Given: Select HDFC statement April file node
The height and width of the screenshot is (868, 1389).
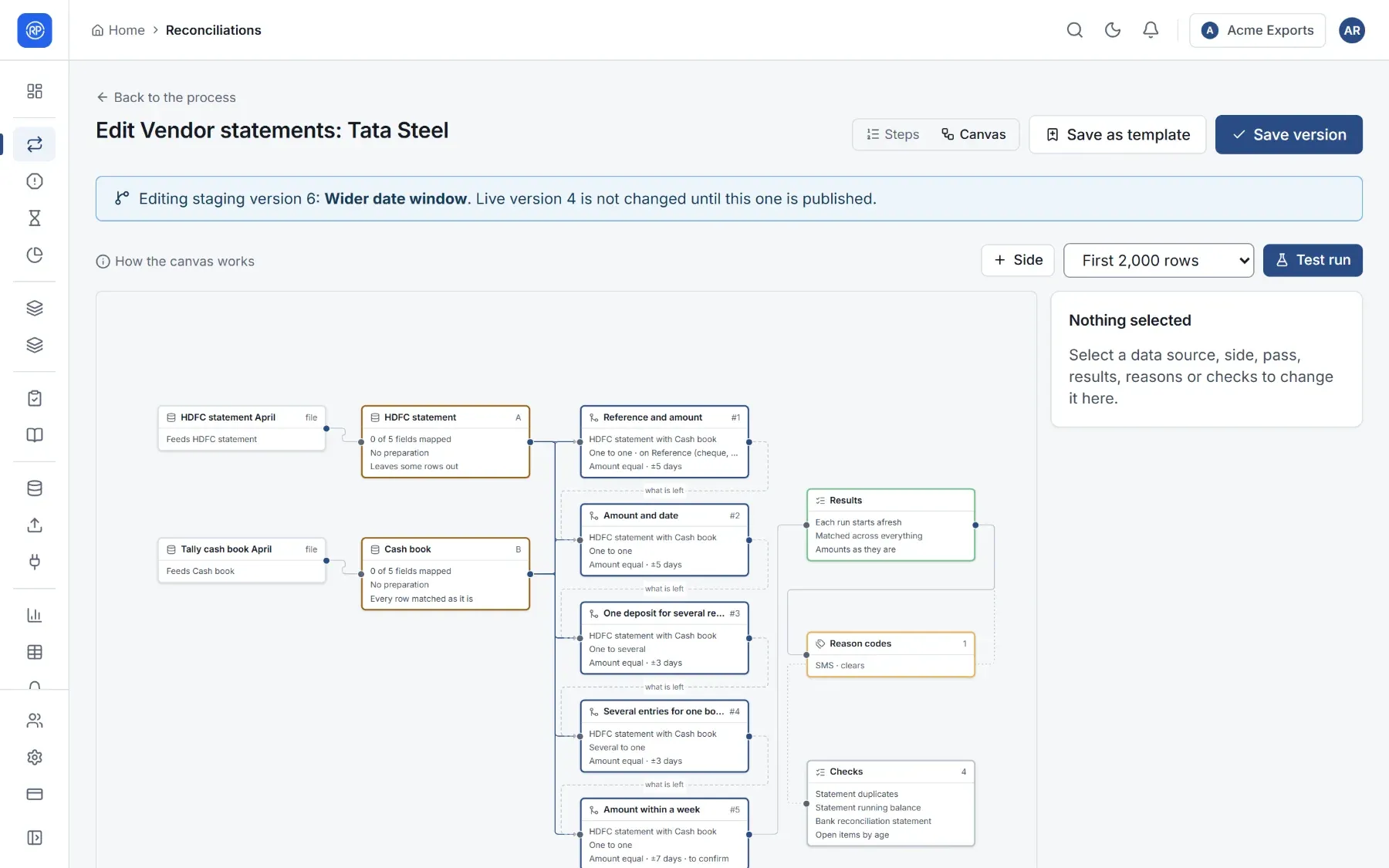Looking at the screenshot, I should (242, 428).
